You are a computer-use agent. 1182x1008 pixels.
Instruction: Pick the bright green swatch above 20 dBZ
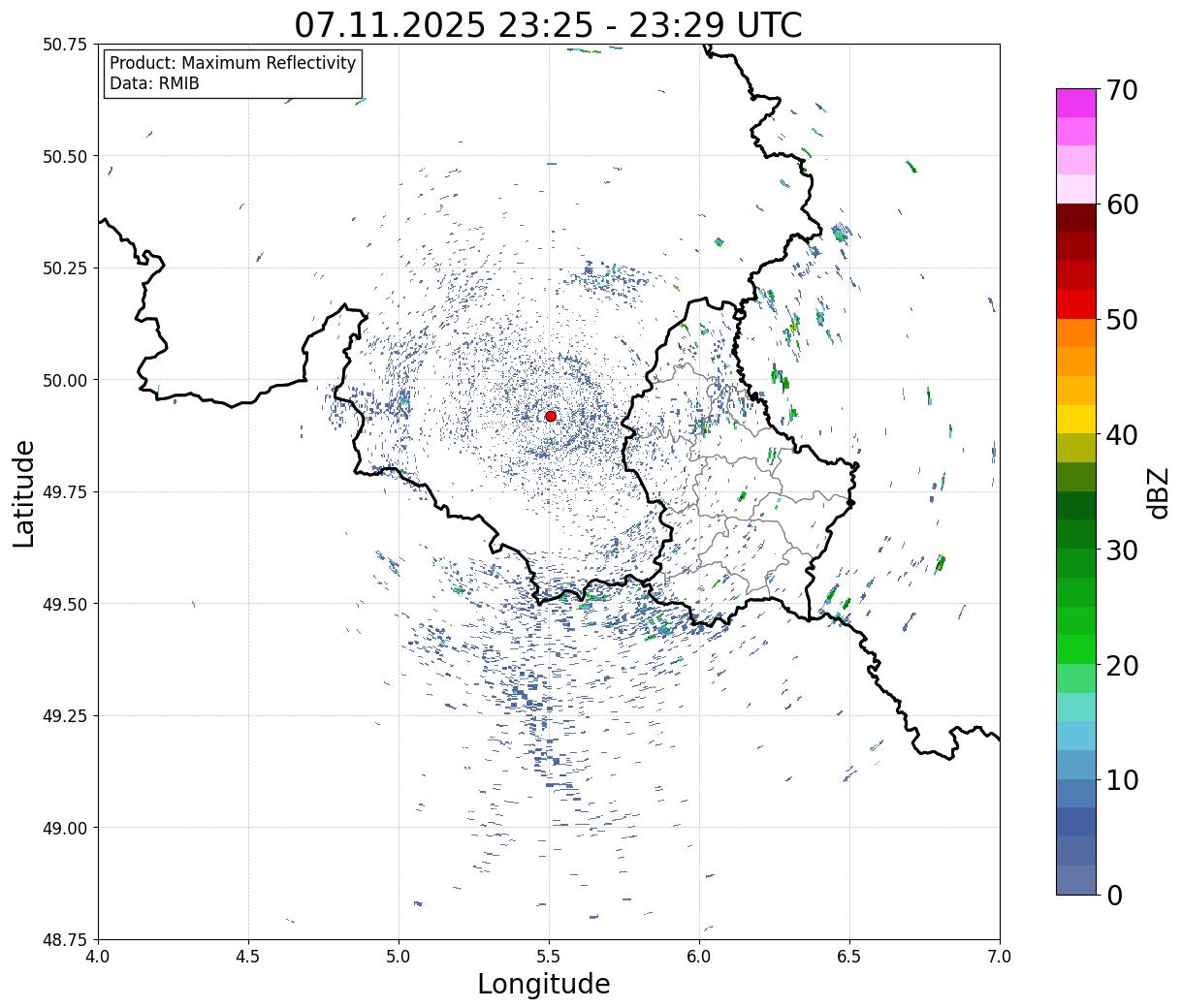(x=1076, y=649)
